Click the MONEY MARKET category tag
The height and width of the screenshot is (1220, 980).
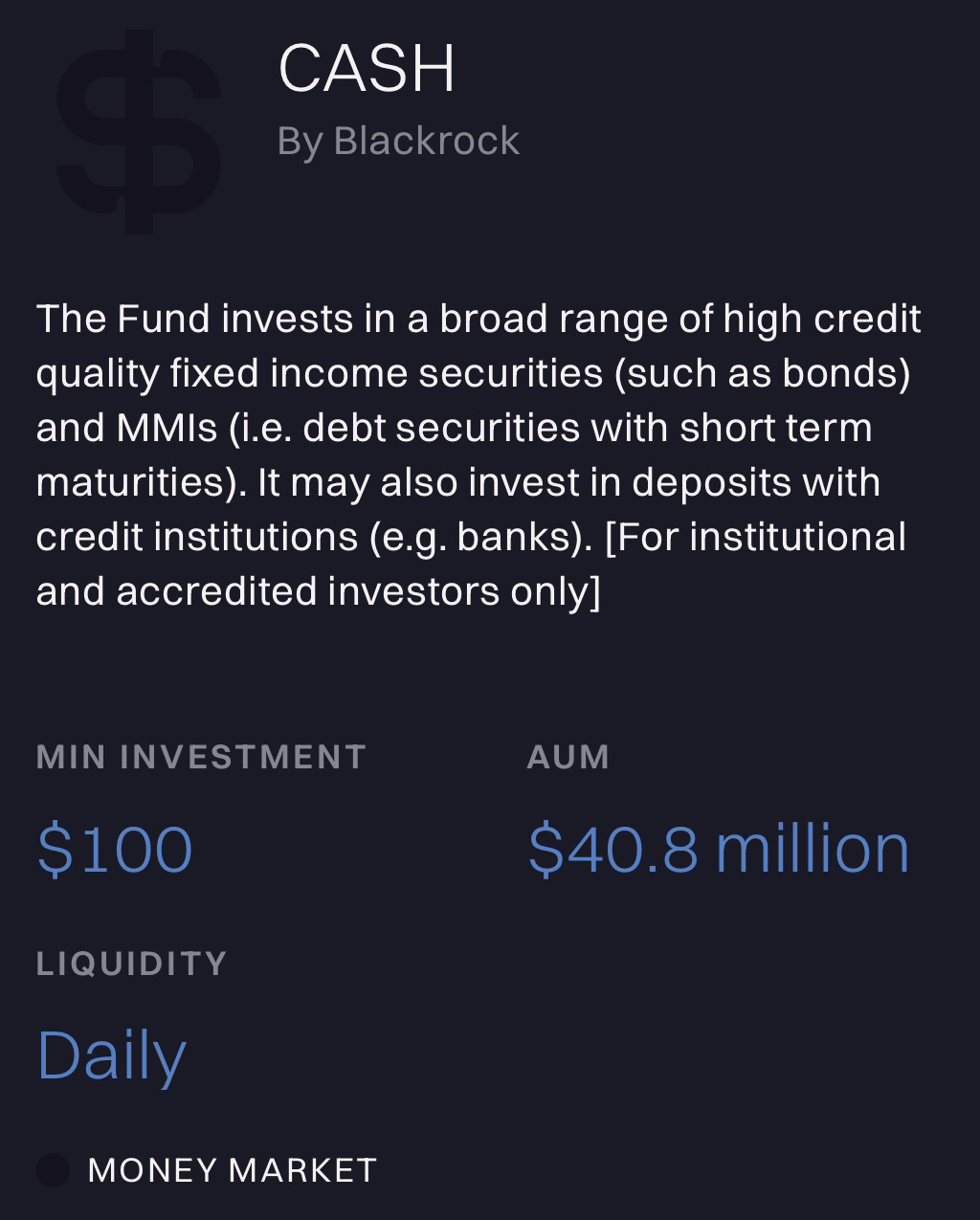click(232, 1169)
